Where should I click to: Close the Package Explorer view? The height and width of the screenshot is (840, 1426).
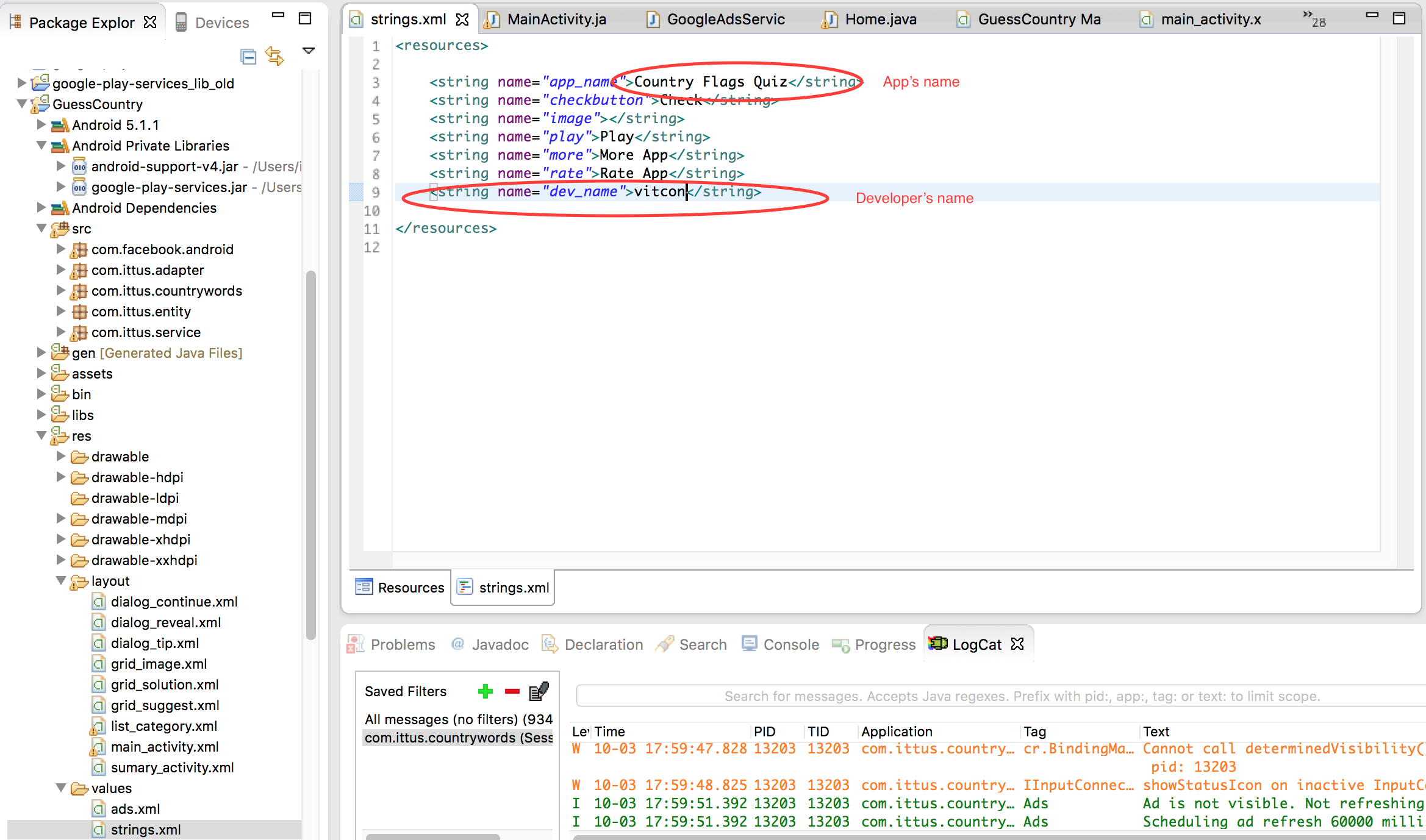point(150,23)
